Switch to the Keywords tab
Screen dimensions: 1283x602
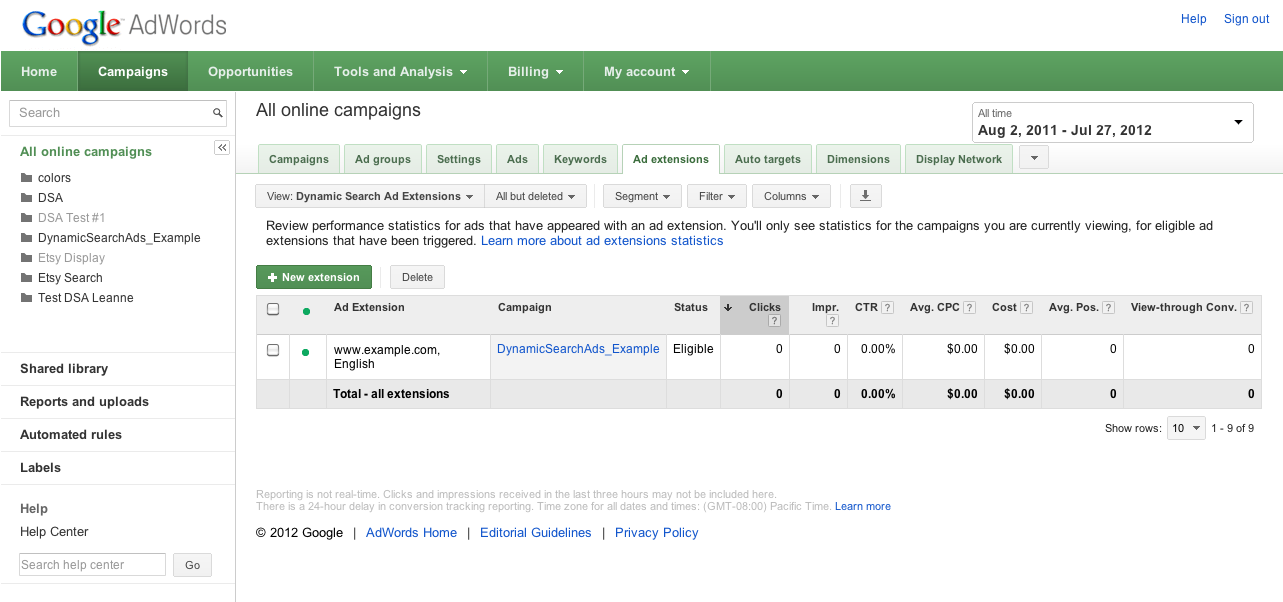point(580,159)
